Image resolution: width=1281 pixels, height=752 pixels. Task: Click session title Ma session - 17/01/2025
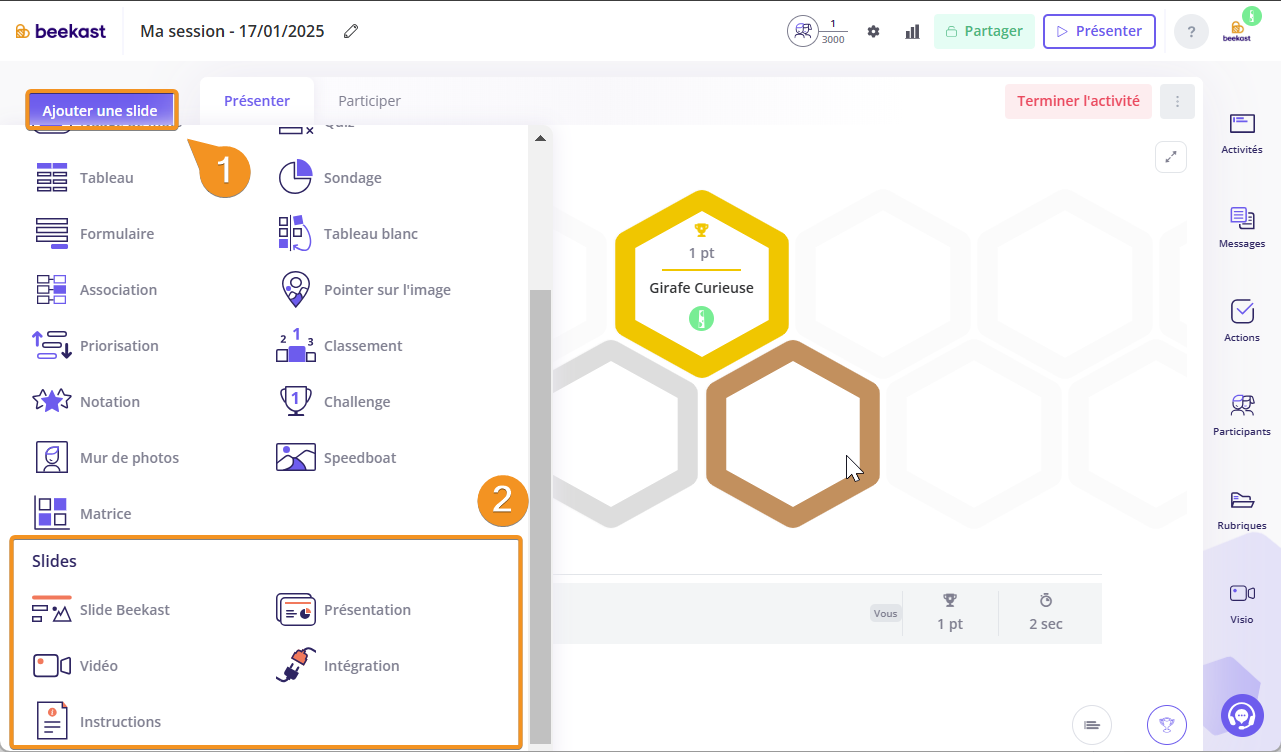click(x=232, y=31)
